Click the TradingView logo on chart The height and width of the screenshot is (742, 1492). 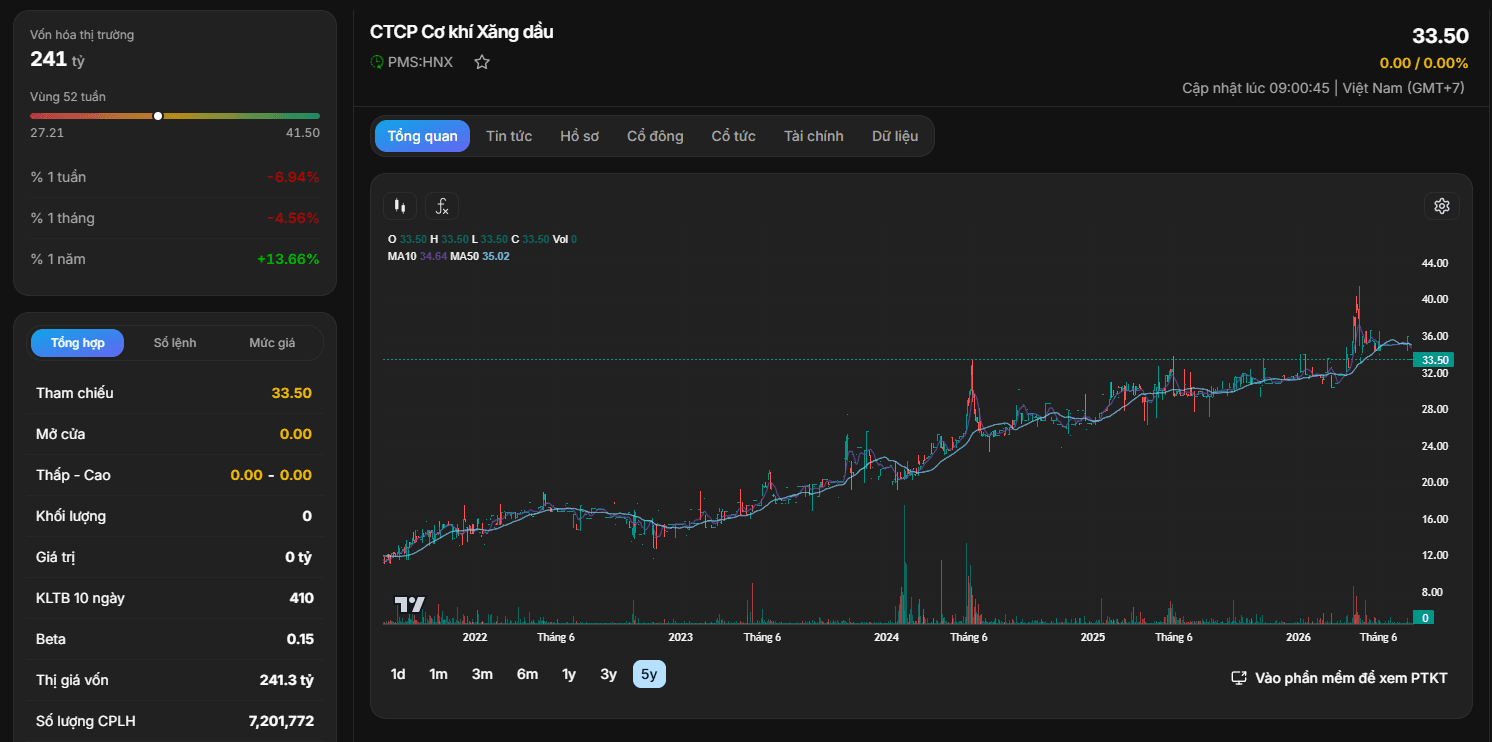[410, 604]
